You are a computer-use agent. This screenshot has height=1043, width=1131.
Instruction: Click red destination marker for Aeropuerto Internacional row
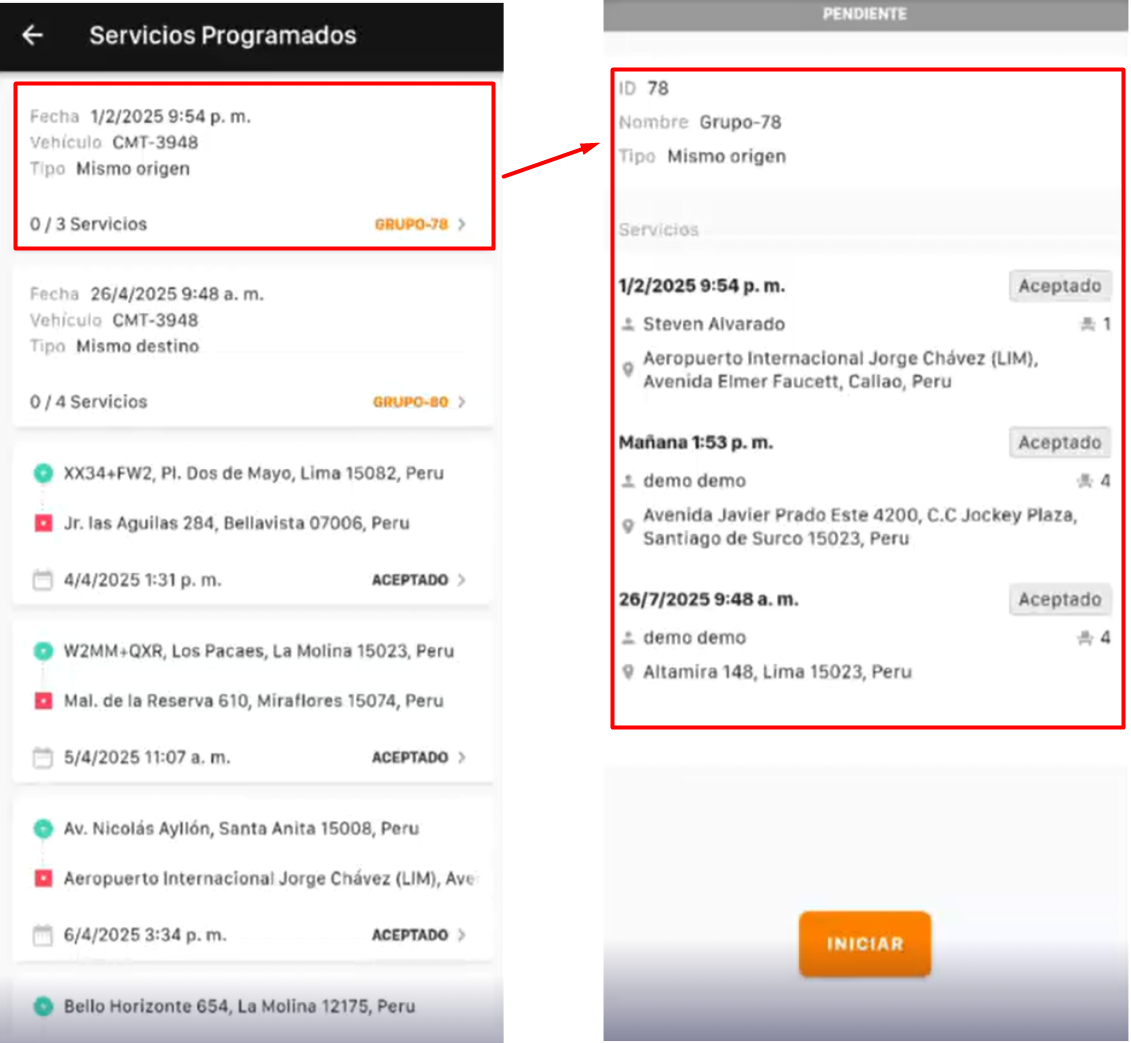[x=43, y=879]
